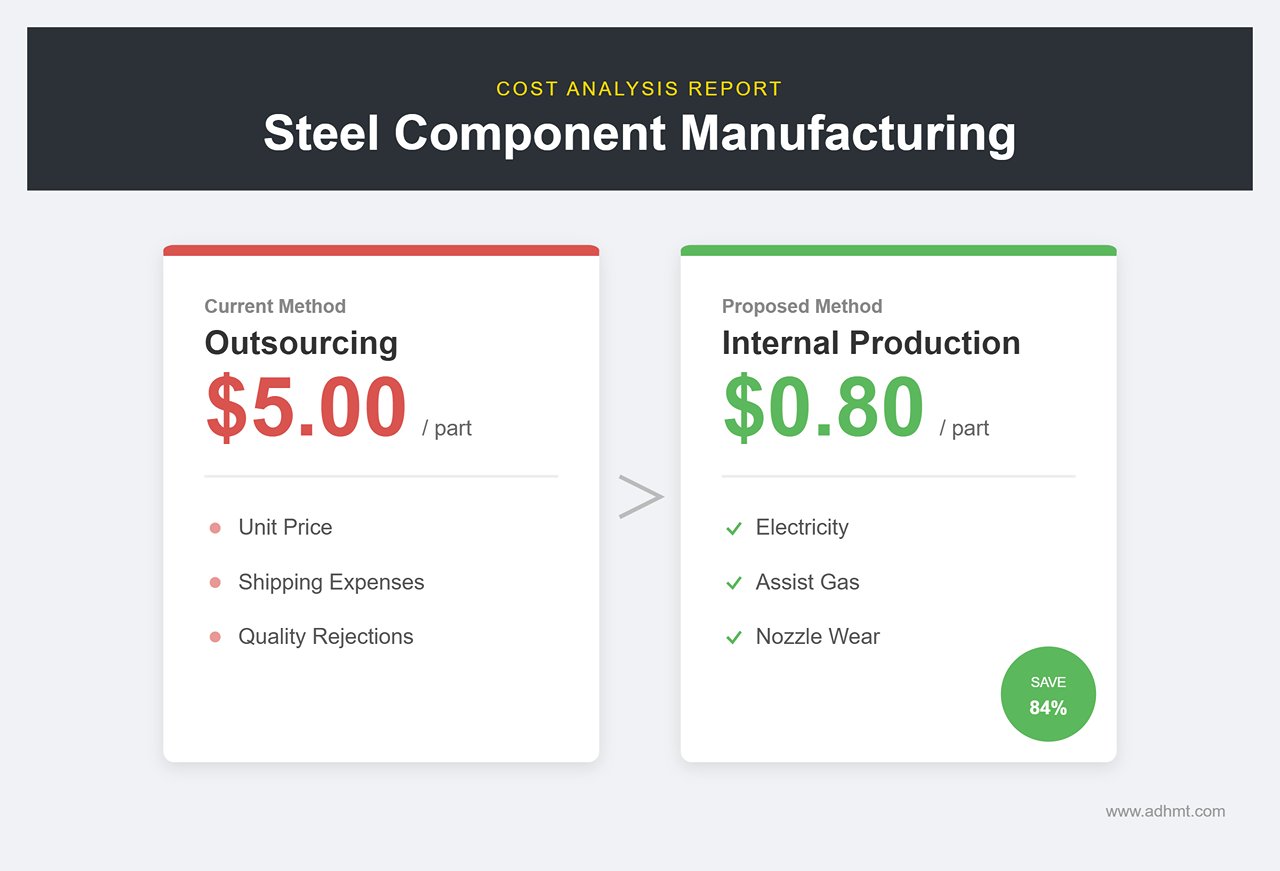Viewport: 1280px width, 871px height.
Task: Click the checkmark beside Assist Gas
Action: tap(734, 583)
